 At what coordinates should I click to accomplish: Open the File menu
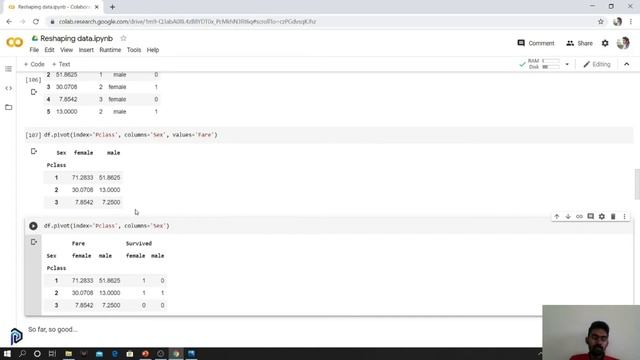(x=34, y=50)
